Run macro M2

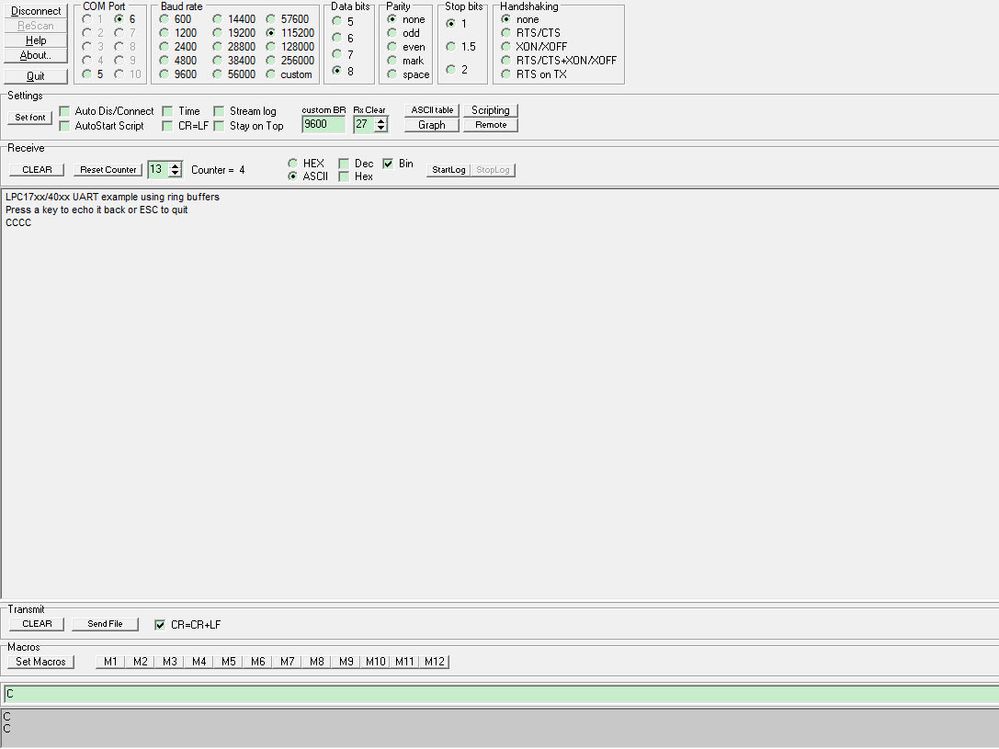click(x=140, y=662)
